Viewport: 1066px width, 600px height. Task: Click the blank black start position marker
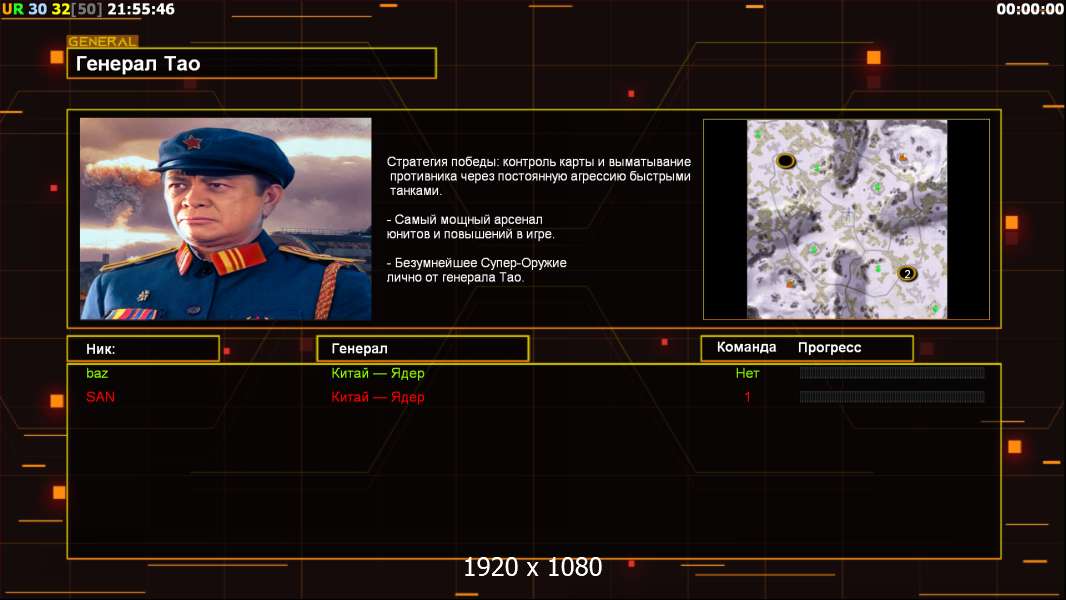pos(786,161)
